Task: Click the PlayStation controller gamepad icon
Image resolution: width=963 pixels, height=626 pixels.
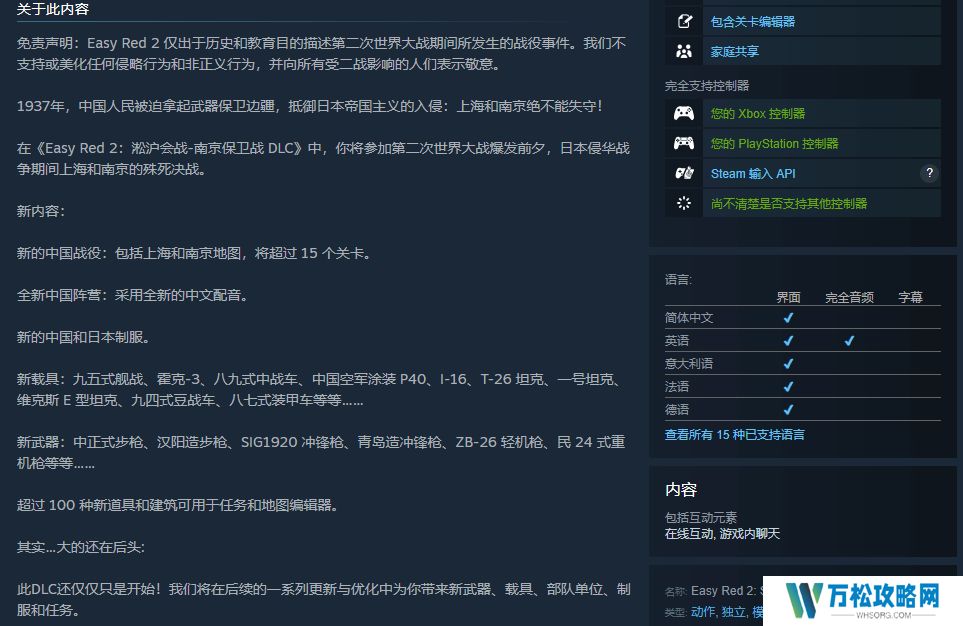Action: click(x=684, y=143)
